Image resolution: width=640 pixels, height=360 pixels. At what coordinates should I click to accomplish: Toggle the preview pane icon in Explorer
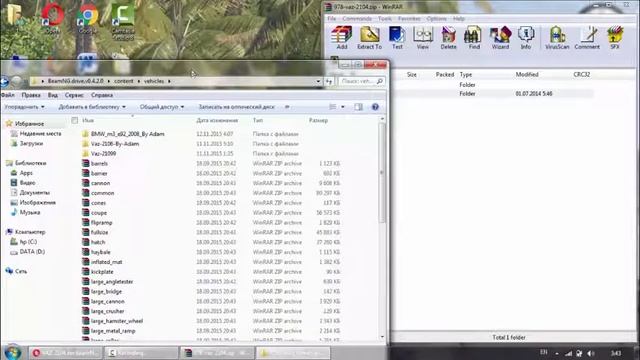click(358, 107)
